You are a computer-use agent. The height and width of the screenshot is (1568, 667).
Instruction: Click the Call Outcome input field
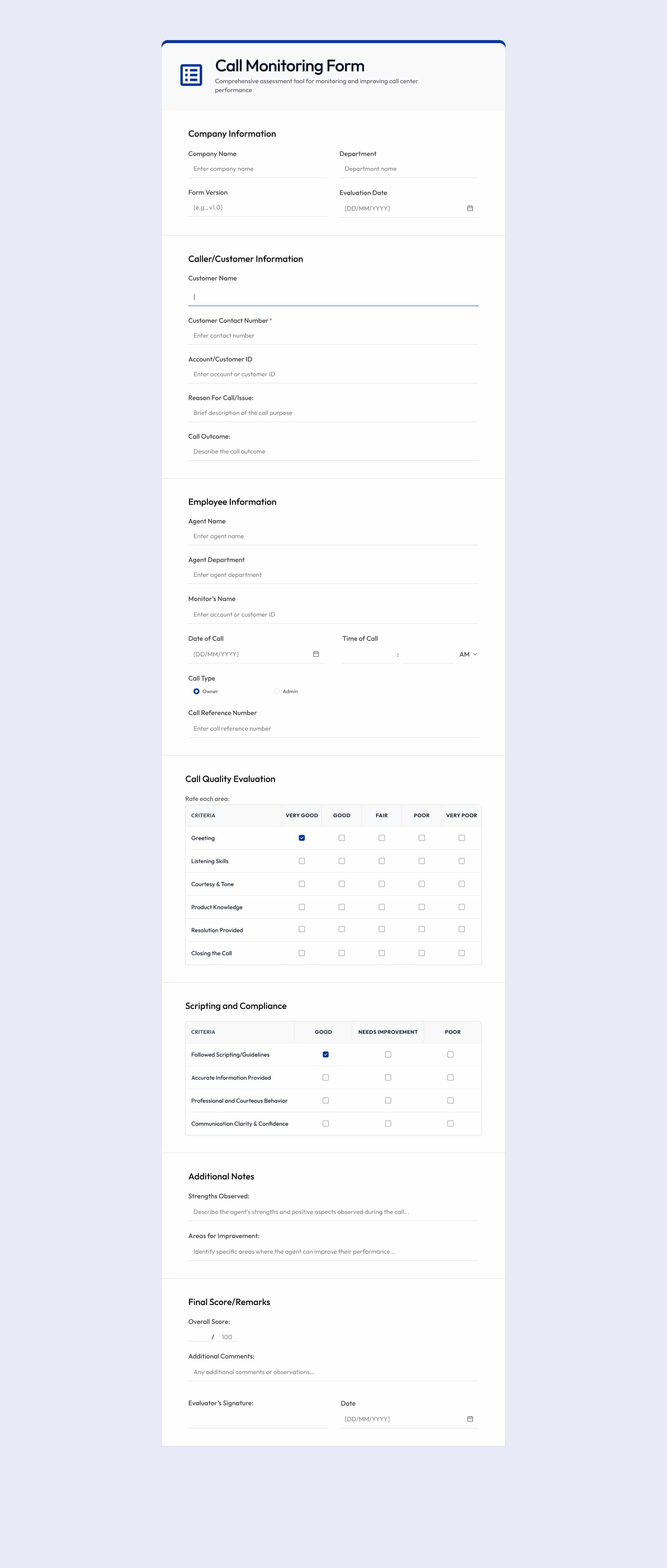tap(333, 452)
